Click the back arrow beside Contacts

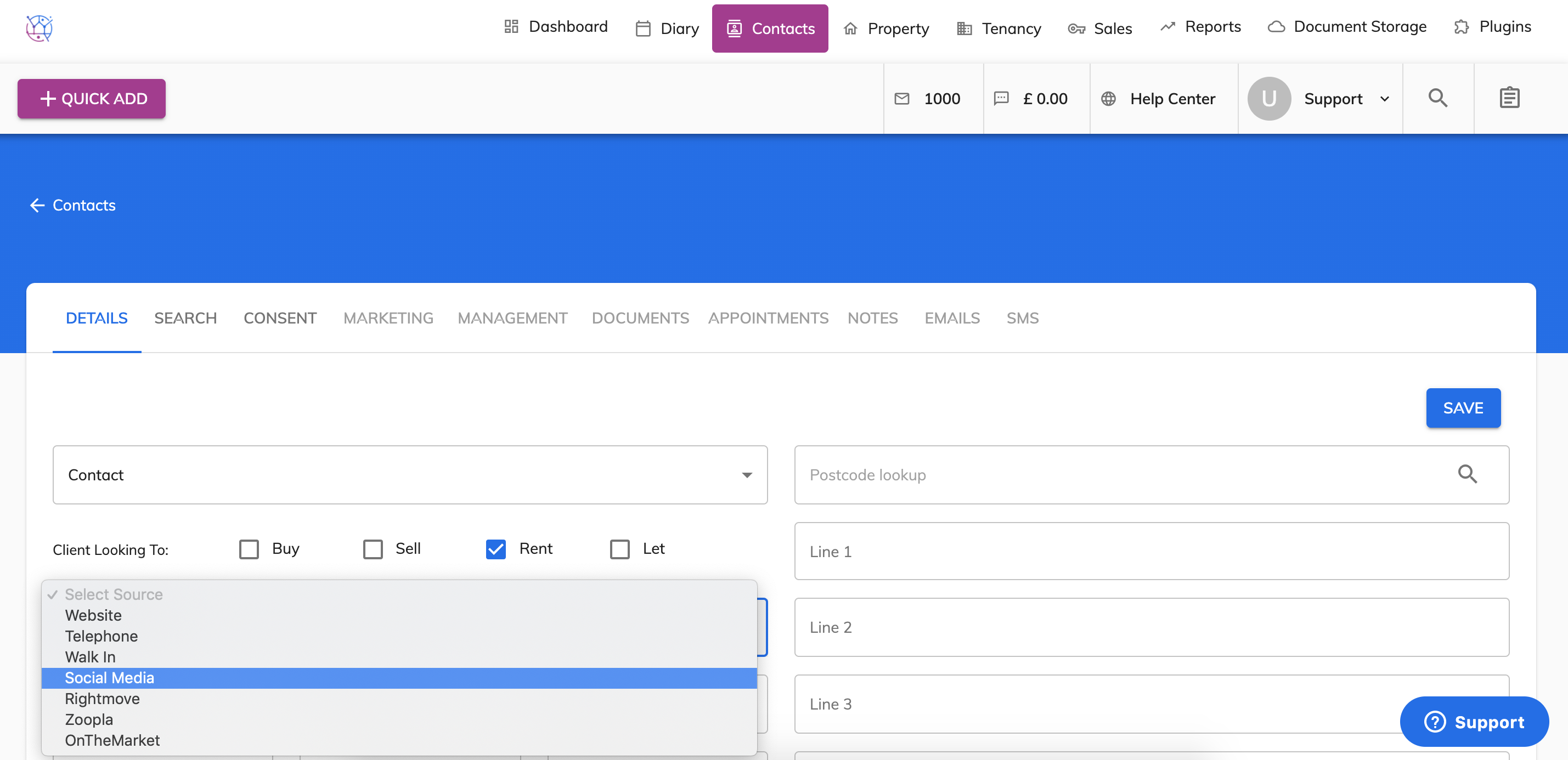click(x=37, y=205)
